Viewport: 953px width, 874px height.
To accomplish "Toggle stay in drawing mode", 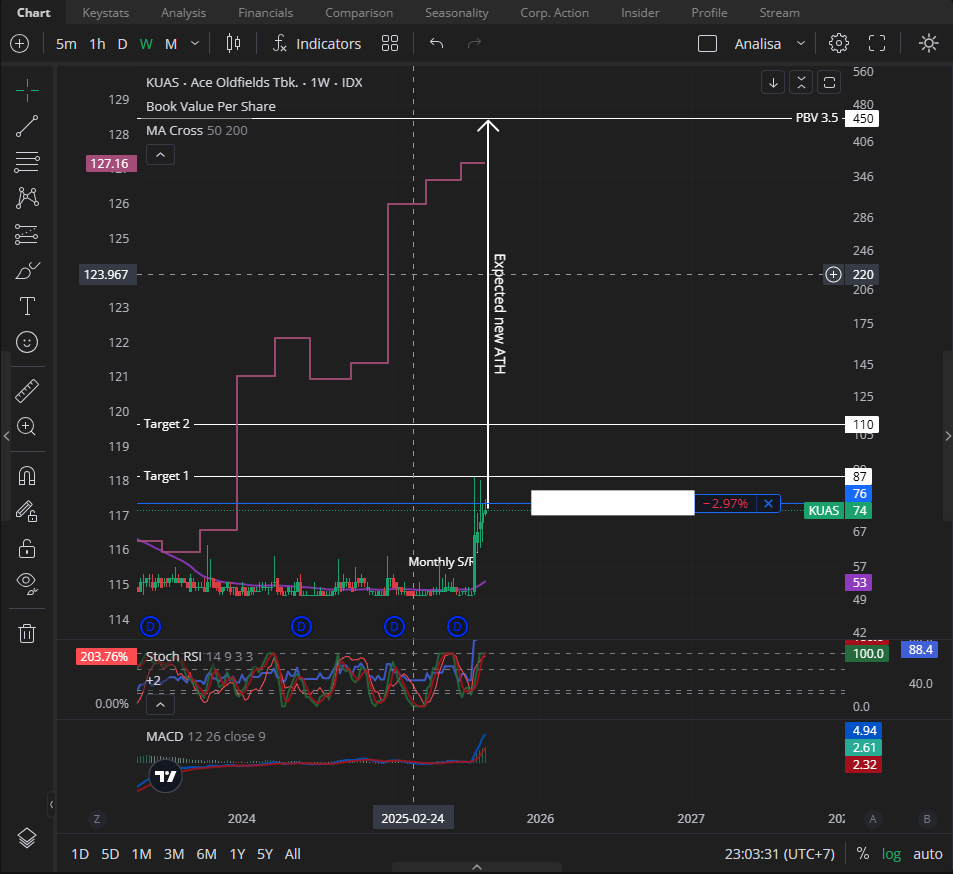I will pyautogui.click(x=27, y=512).
